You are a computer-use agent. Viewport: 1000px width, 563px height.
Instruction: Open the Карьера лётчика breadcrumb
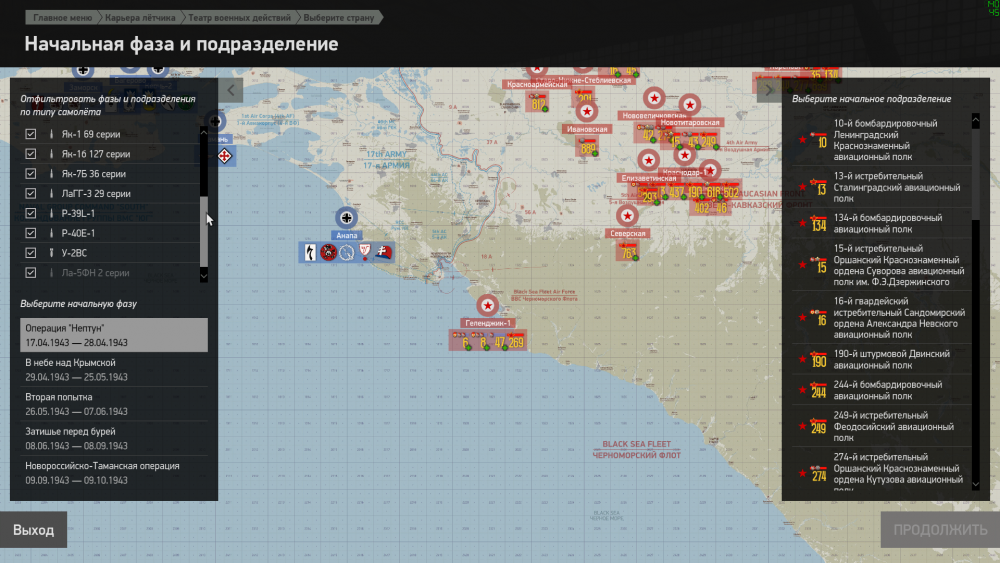[140, 17]
